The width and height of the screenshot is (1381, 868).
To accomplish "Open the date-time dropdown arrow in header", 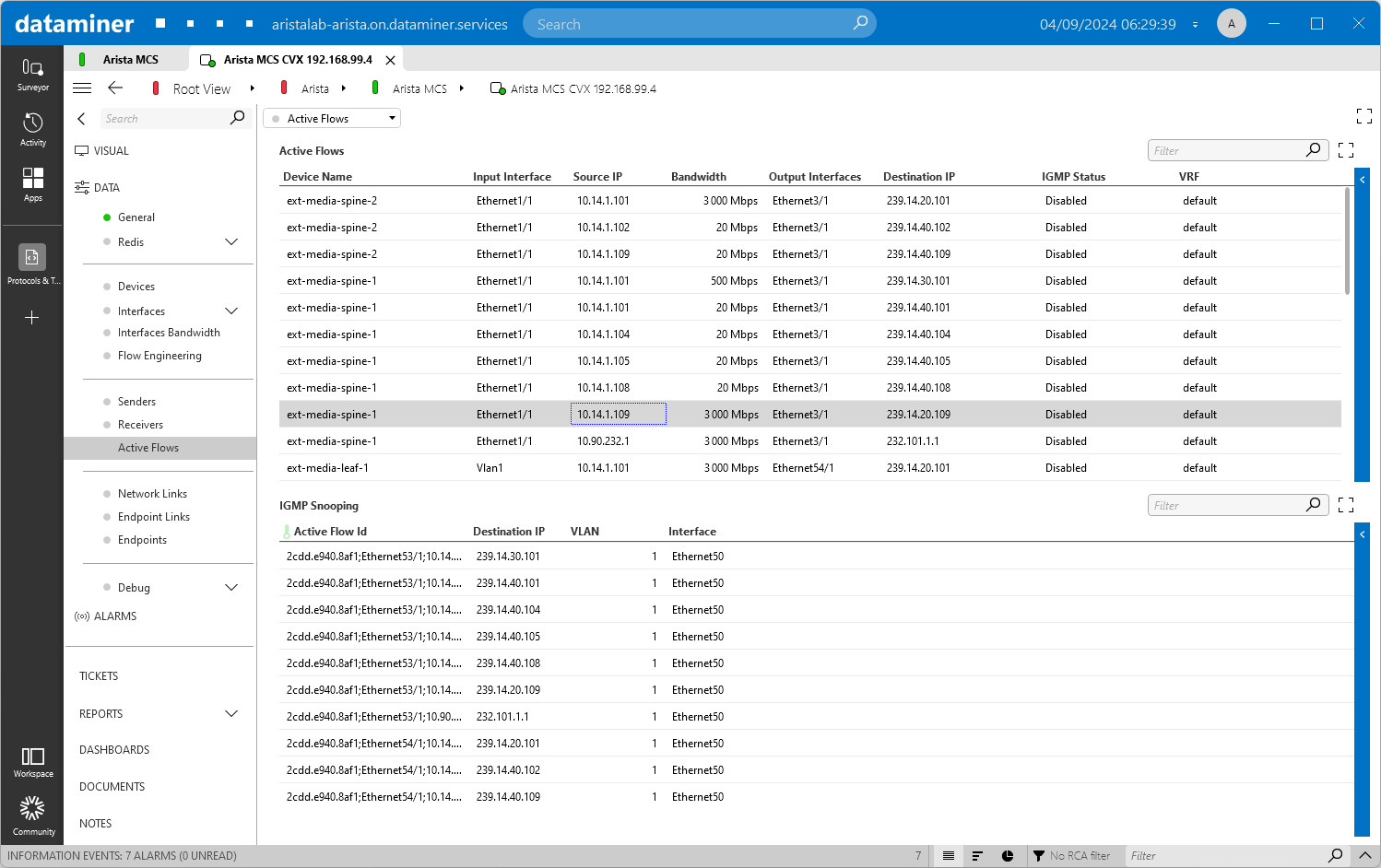I will [x=1195, y=25].
